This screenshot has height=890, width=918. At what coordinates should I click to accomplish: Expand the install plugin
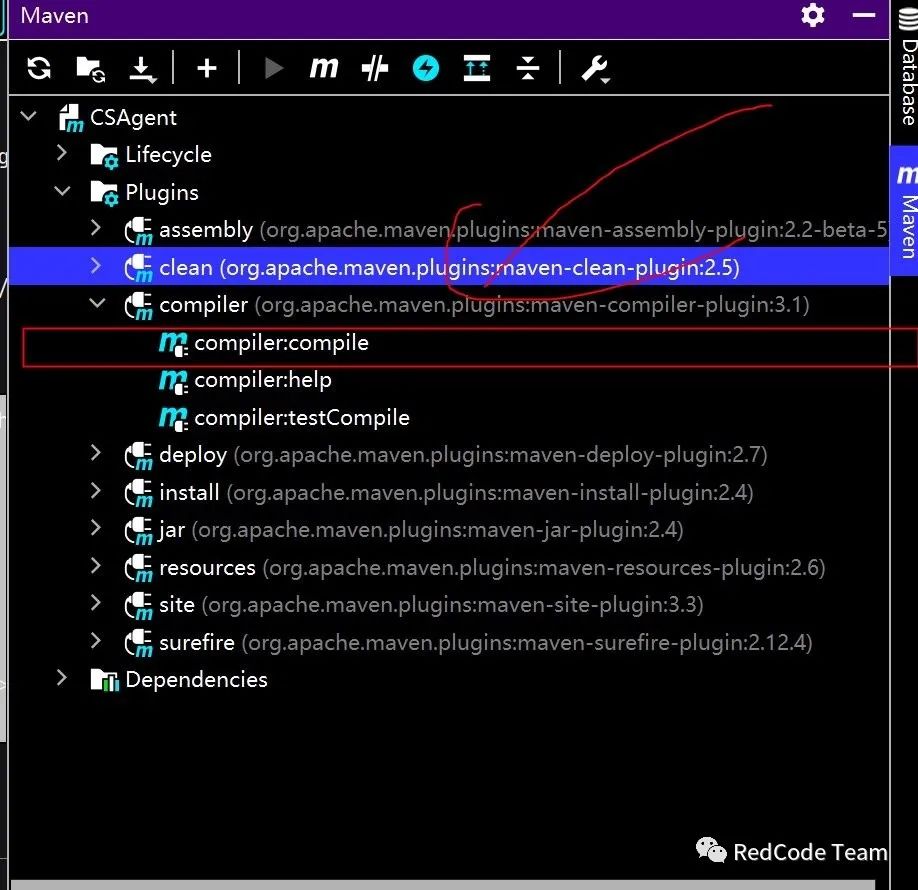[97, 491]
